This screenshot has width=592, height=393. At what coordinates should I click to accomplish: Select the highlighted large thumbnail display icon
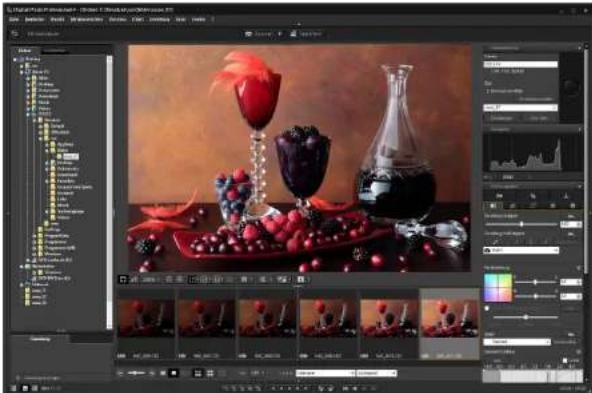pyautogui.click(x=173, y=373)
